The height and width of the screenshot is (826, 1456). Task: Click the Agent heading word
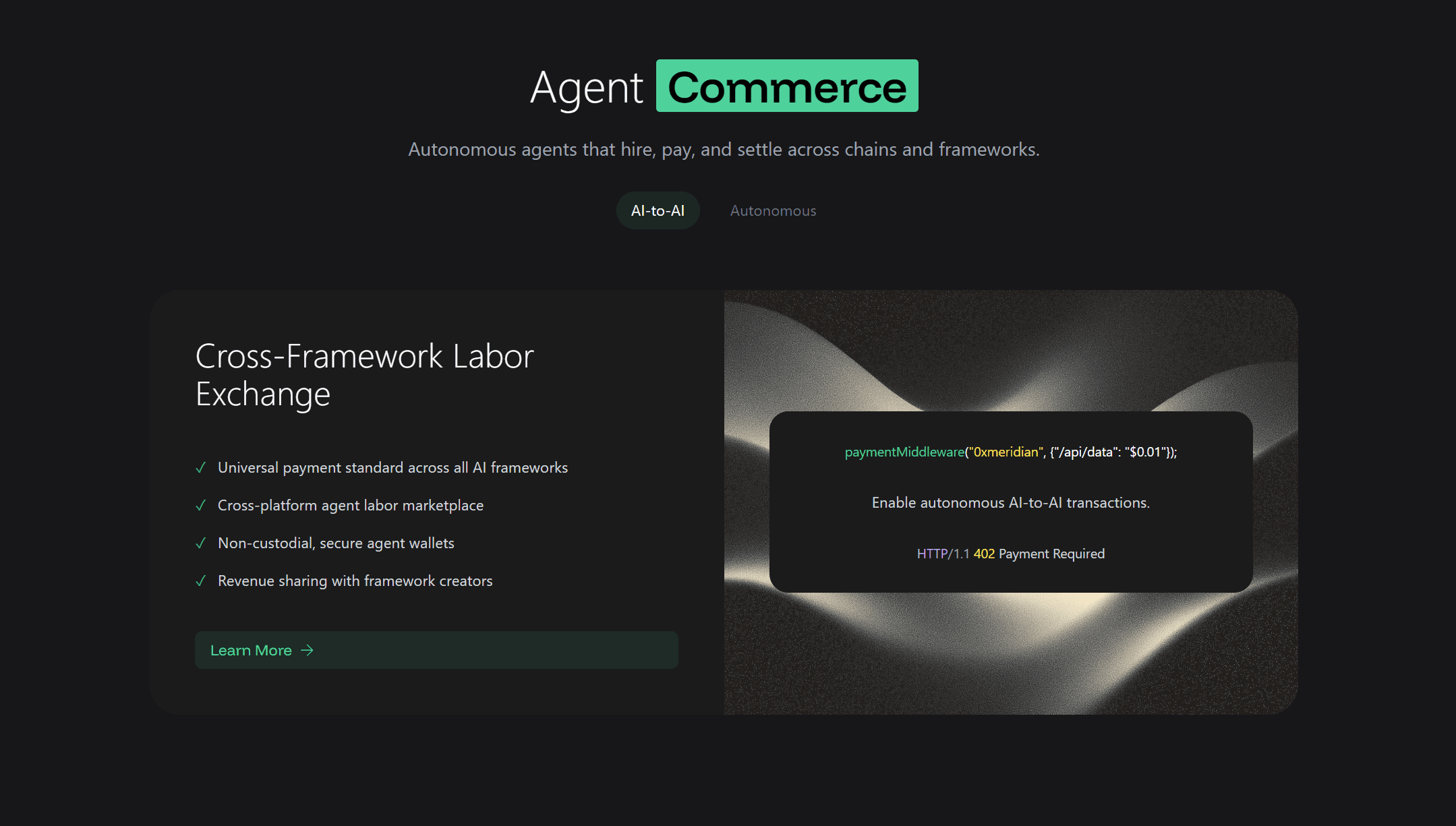pyautogui.click(x=587, y=88)
